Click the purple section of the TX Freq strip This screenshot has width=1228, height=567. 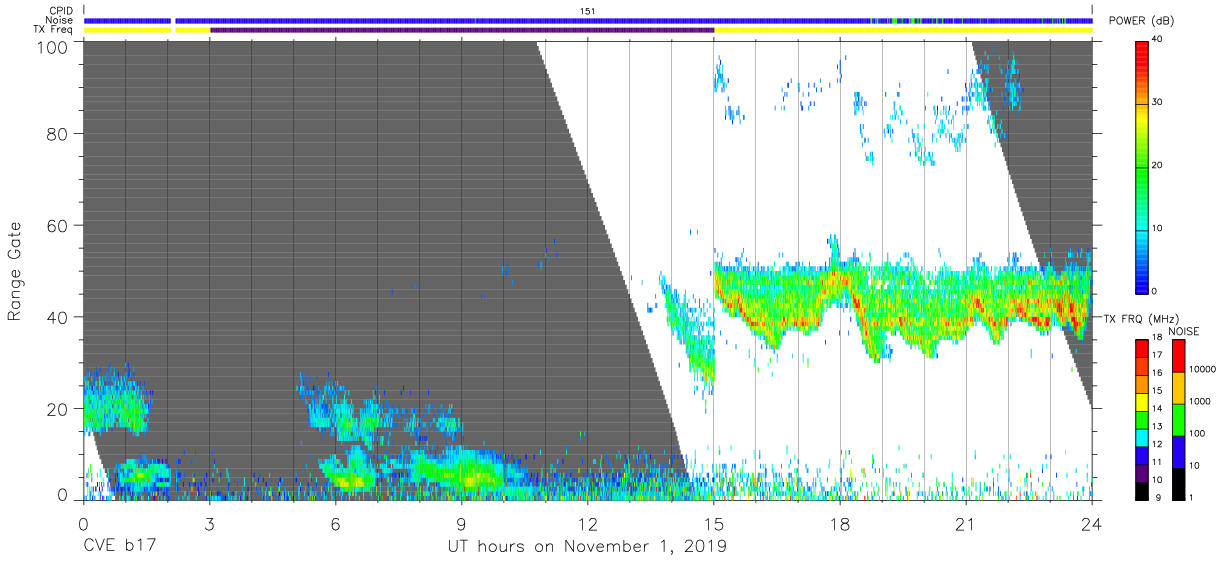[x=462, y=30]
